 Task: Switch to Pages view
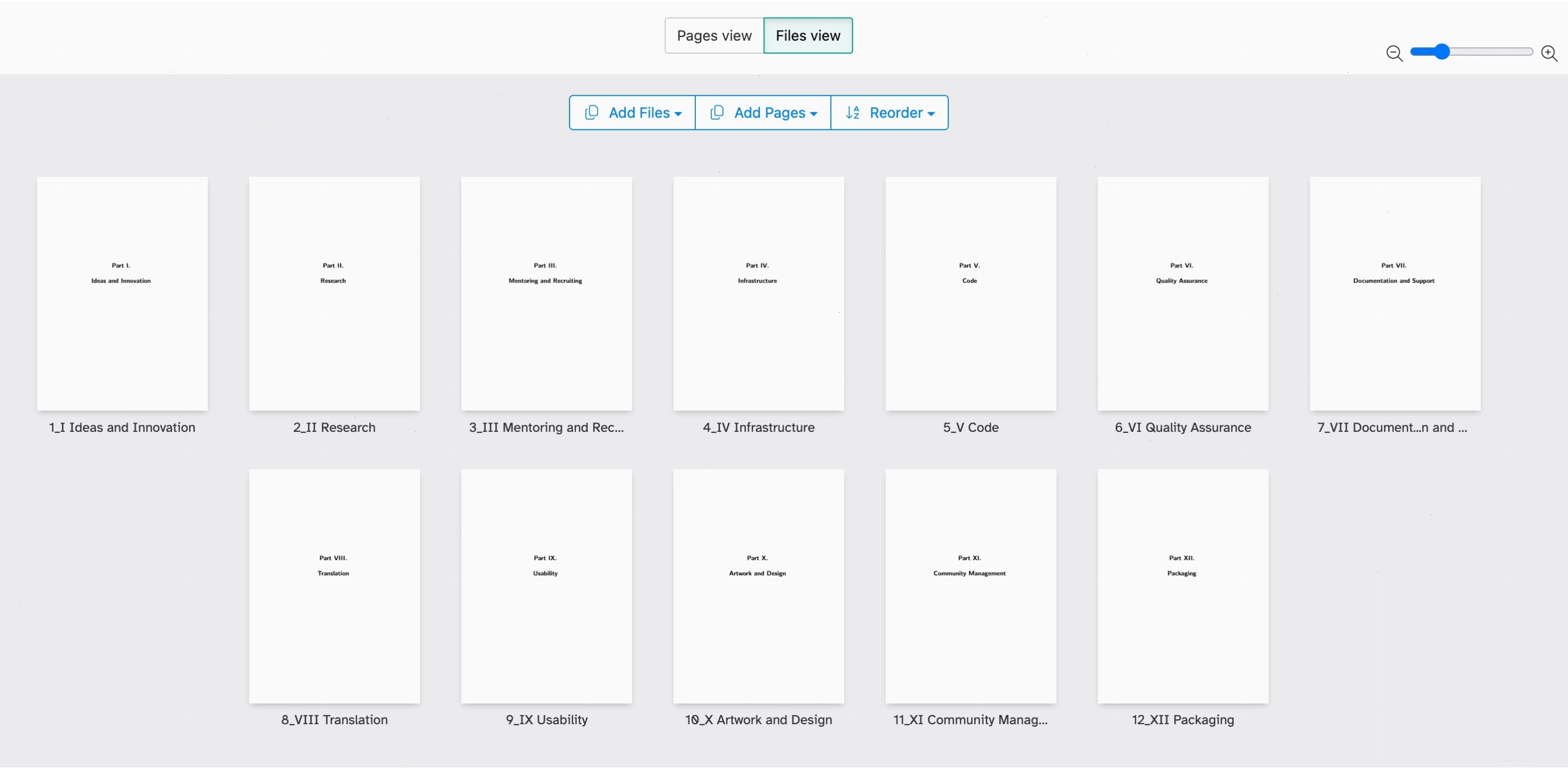(x=714, y=36)
